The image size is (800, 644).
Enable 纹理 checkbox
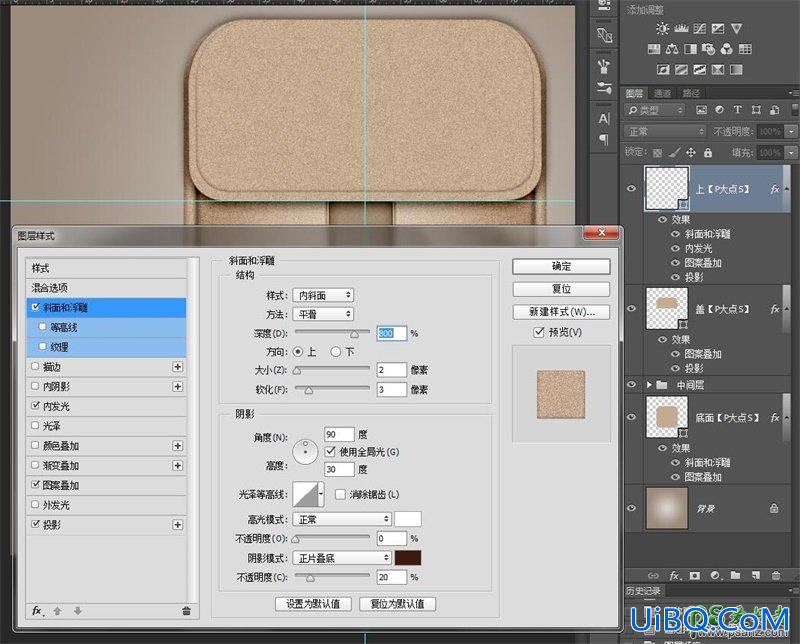point(42,346)
